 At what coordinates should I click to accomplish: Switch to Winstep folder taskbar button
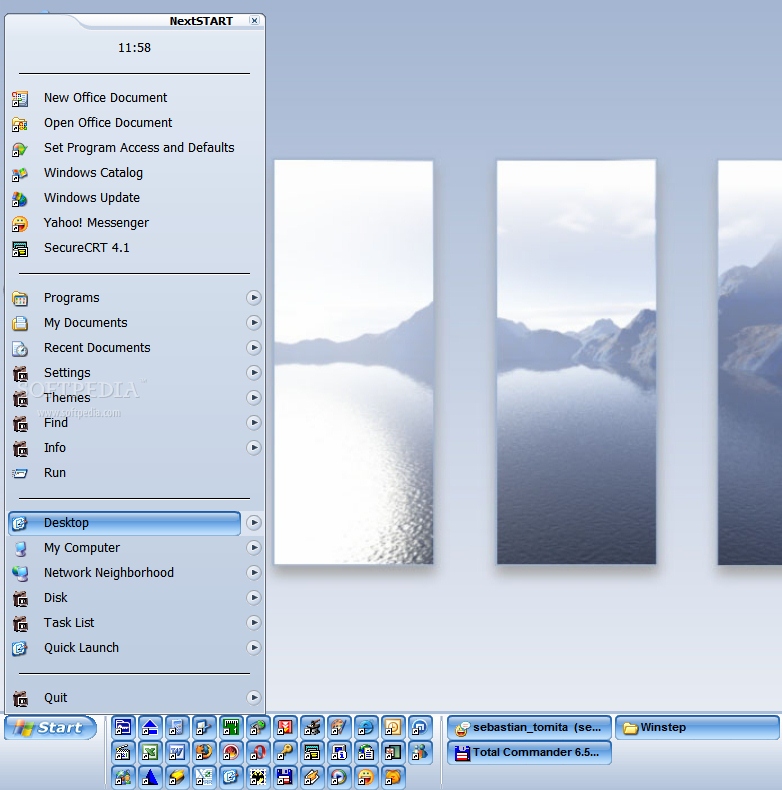tap(697, 728)
